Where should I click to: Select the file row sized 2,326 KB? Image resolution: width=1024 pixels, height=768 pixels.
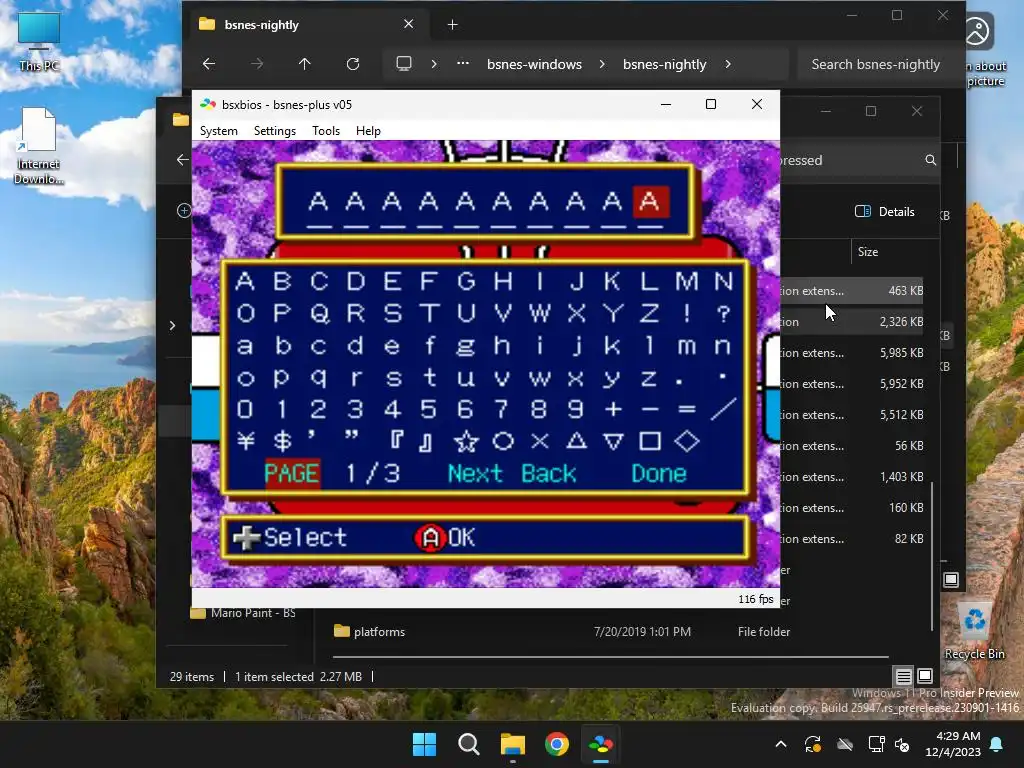pos(852,321)
